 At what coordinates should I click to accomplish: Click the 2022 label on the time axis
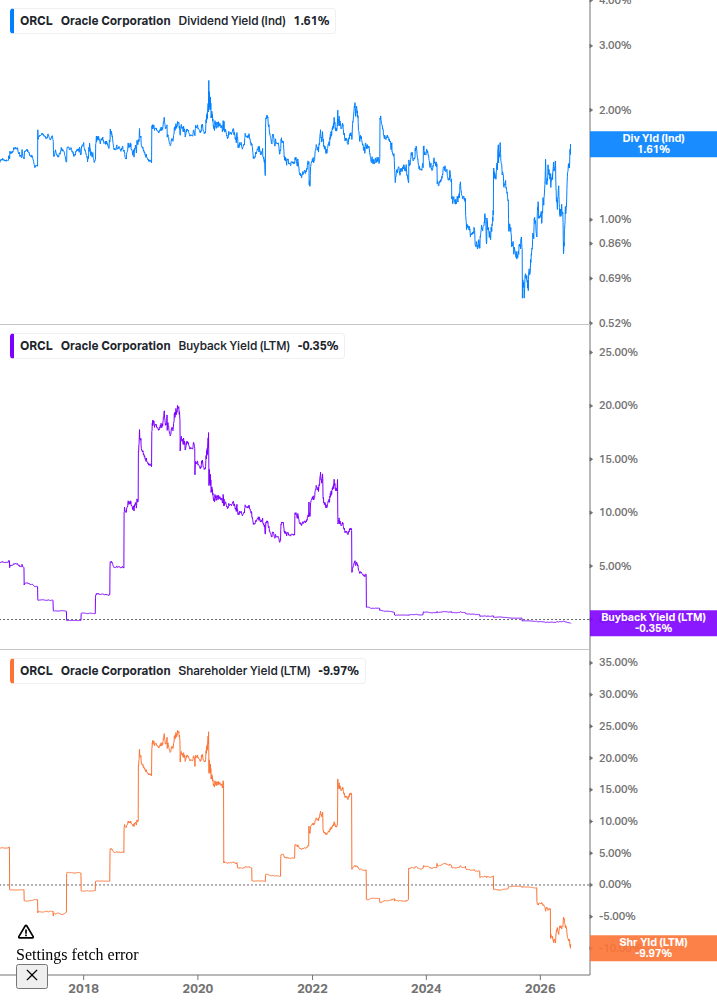[x=313, y=988]
